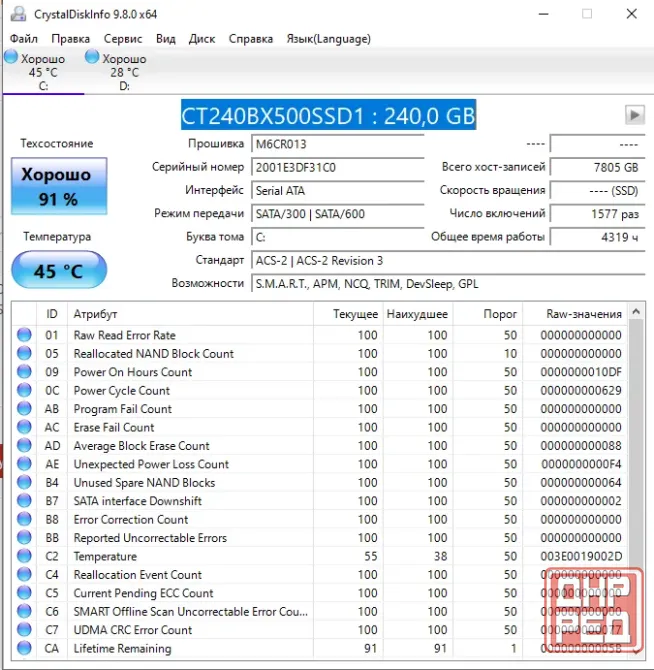654x670 pixels.
Task: Click the scroll up arrow of attribute list
Action: pyautogui.click(x=636, y=311)
